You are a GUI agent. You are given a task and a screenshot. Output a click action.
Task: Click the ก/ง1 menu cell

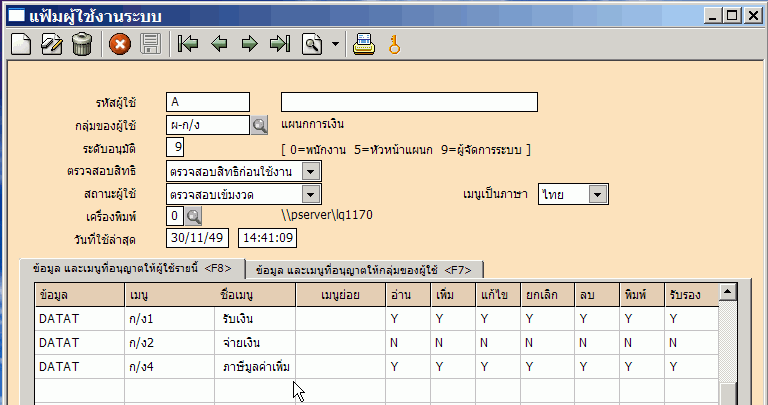pyautogui.click(x=169, y=319)
